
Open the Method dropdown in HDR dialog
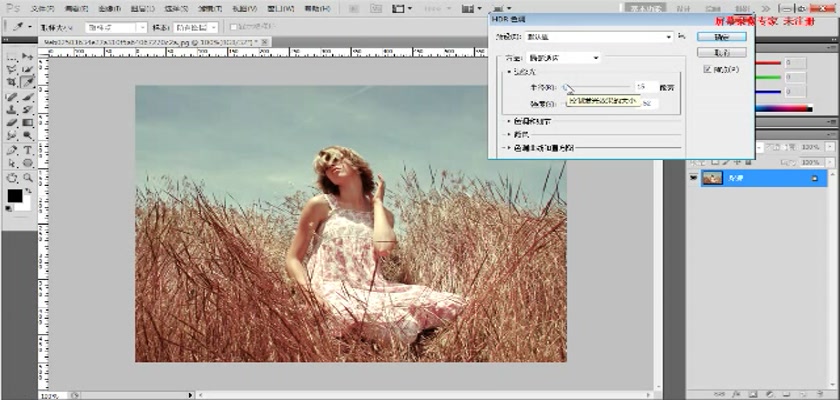click(563, 57)
